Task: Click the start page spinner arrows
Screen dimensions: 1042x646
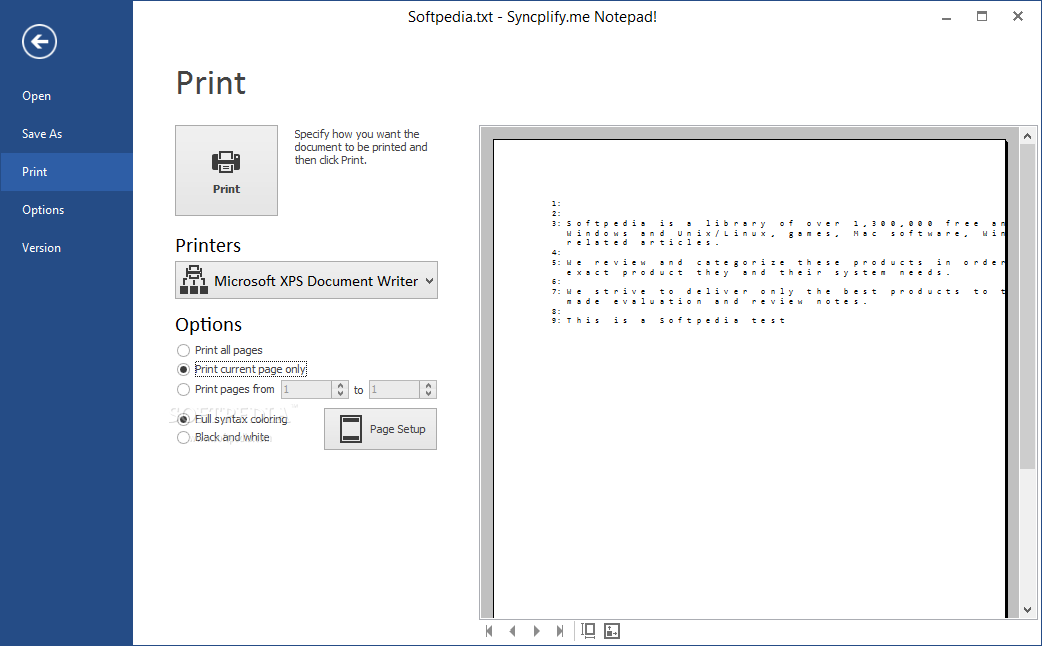Action: [x=340, y=389]
